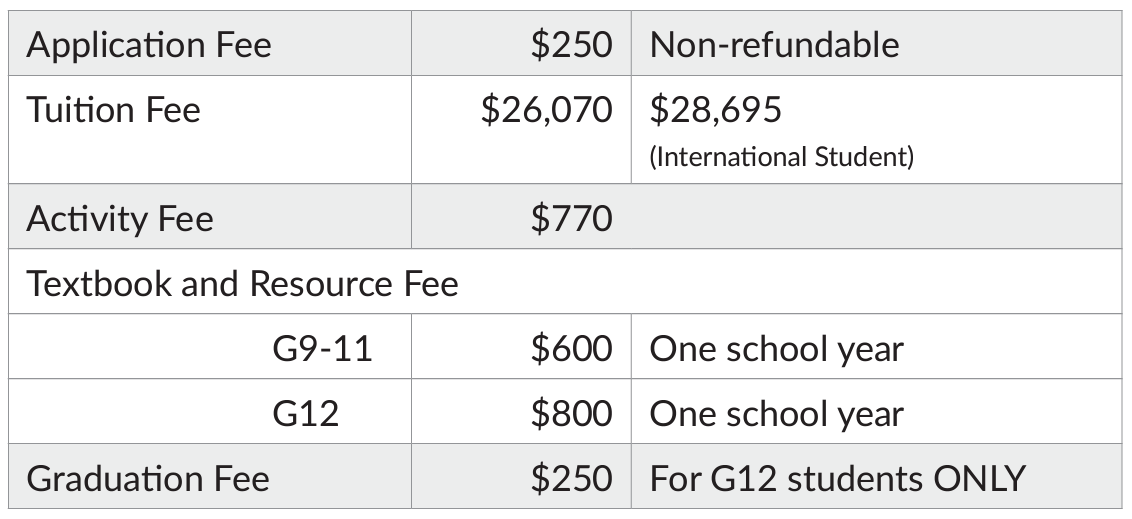
Task: Click the $800 textbook fee amount
Action: [571, 414]
